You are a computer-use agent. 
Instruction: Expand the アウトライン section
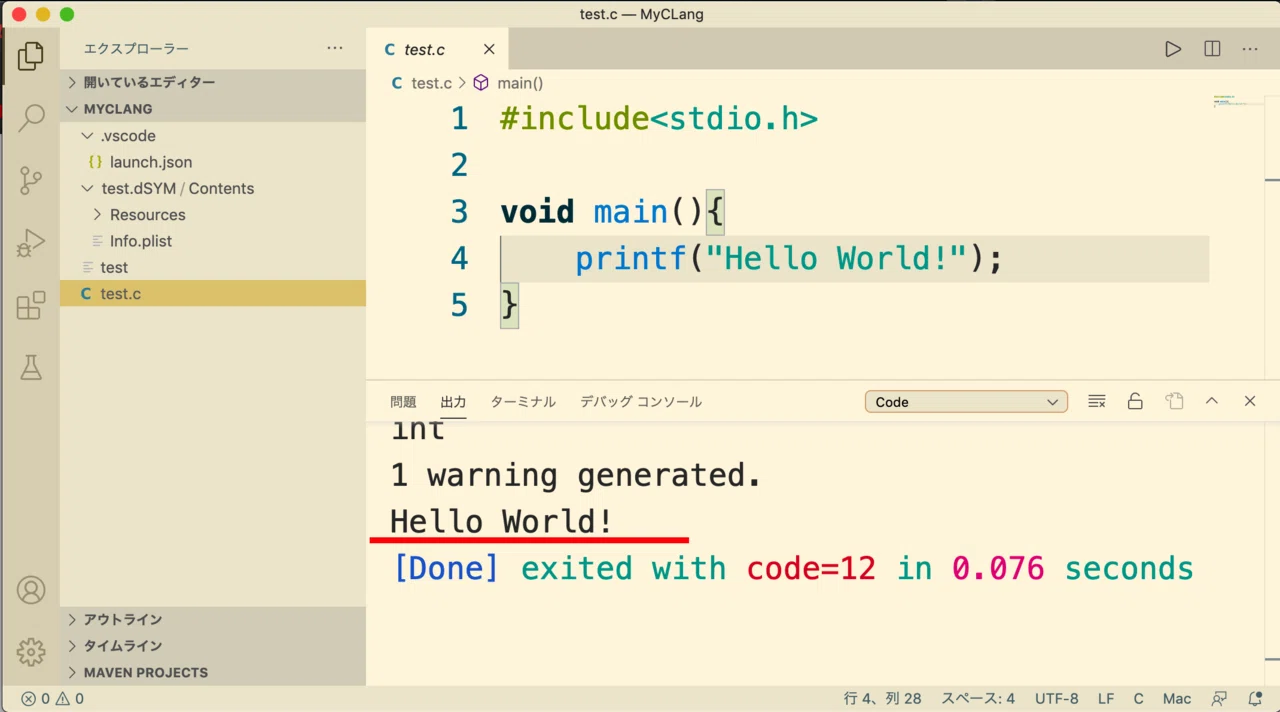pyautogui.click(x=213, y=620)
